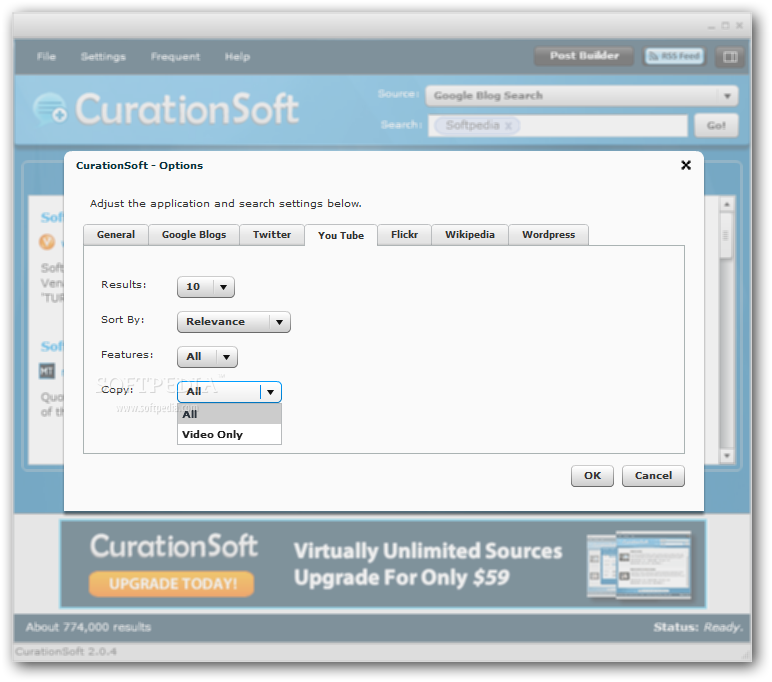Open the Frequent menu
Viewport: 772px width, 682px height.
click(x=175, y=57)
